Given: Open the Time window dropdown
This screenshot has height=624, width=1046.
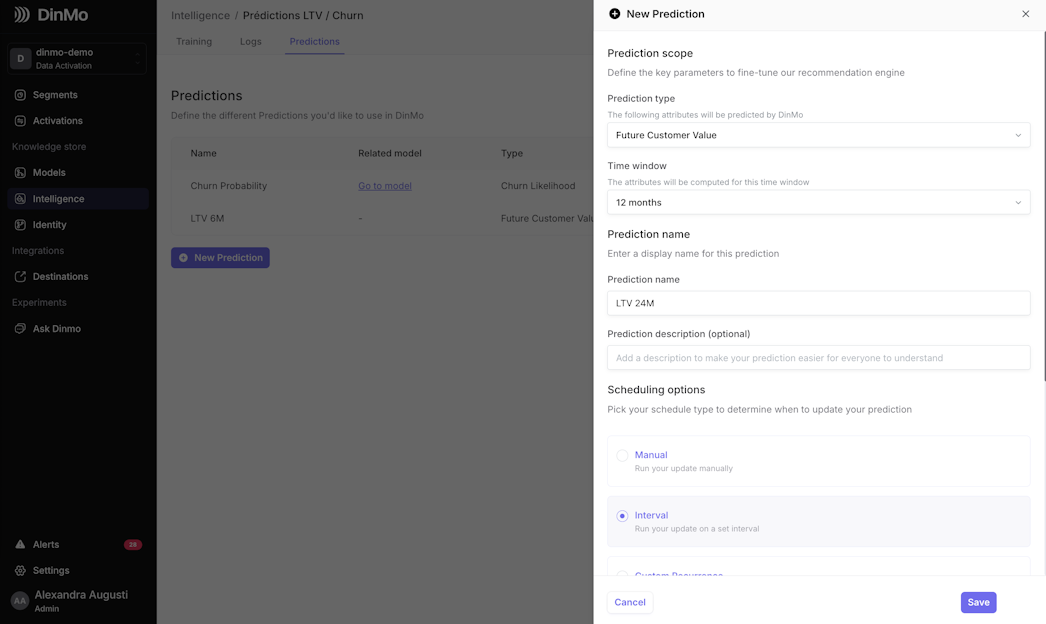Looking at the screenshot, I should [x=819, y=202].
